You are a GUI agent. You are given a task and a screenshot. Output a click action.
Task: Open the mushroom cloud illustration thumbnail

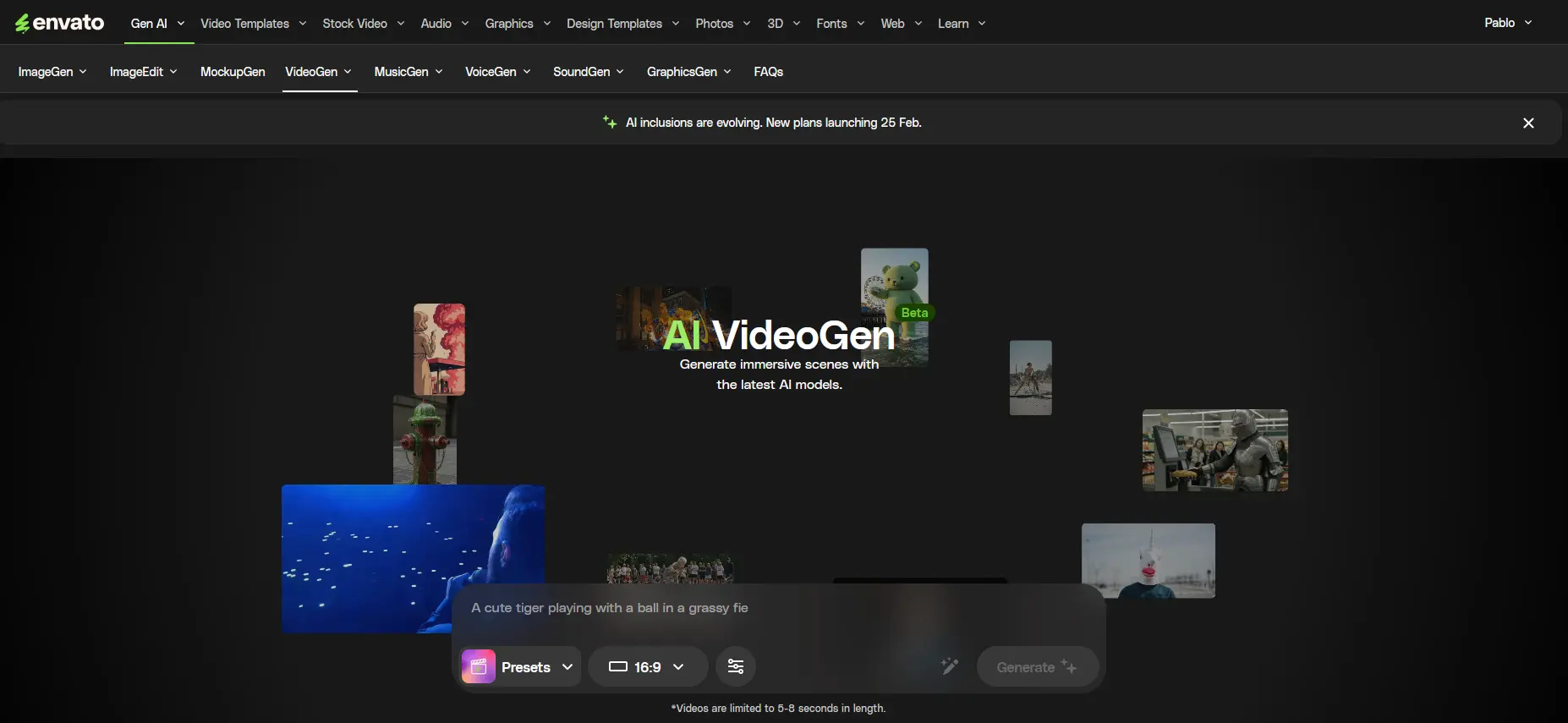439,348
